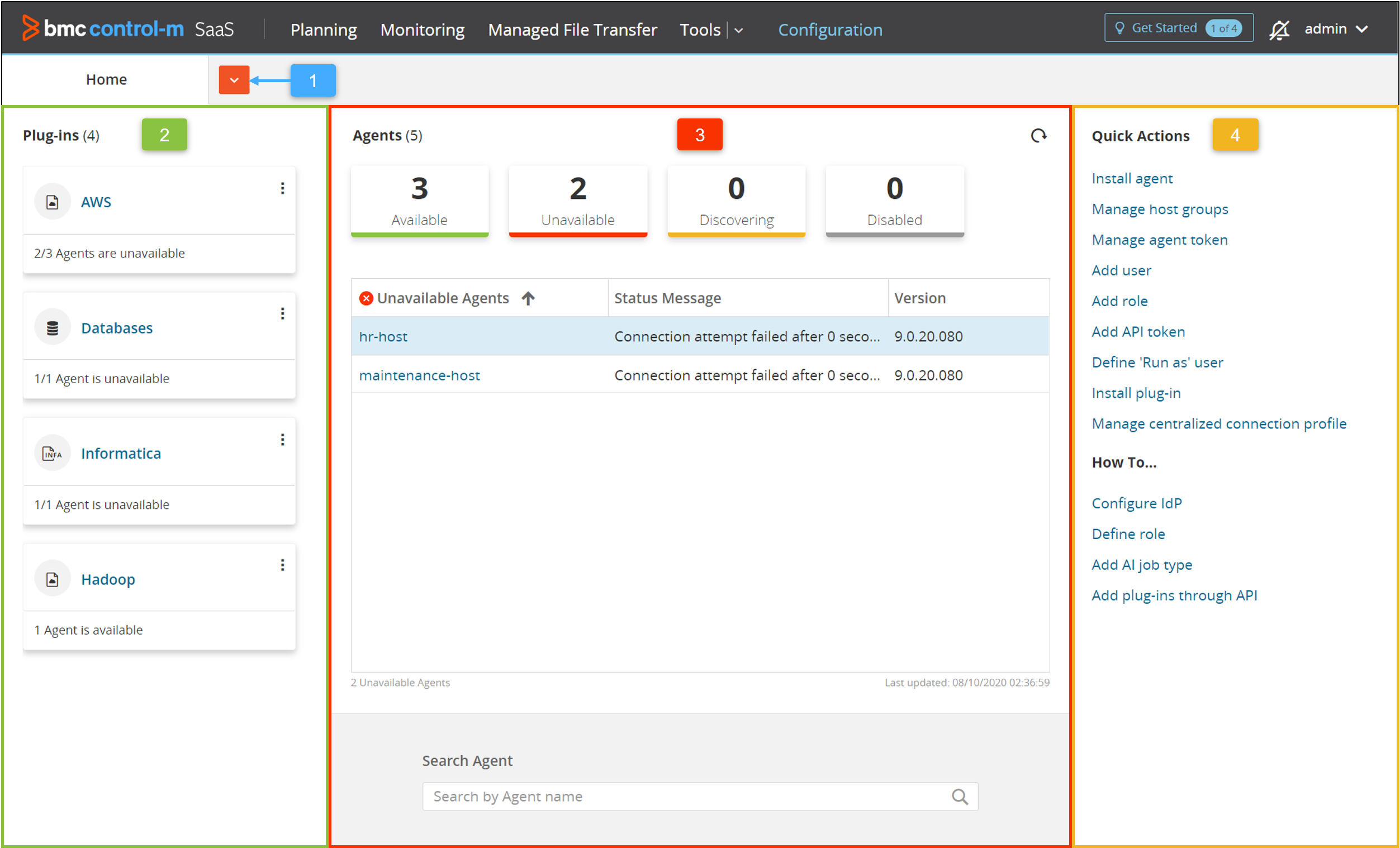Open AWS plug-in three-dot menu

[282, 189]
